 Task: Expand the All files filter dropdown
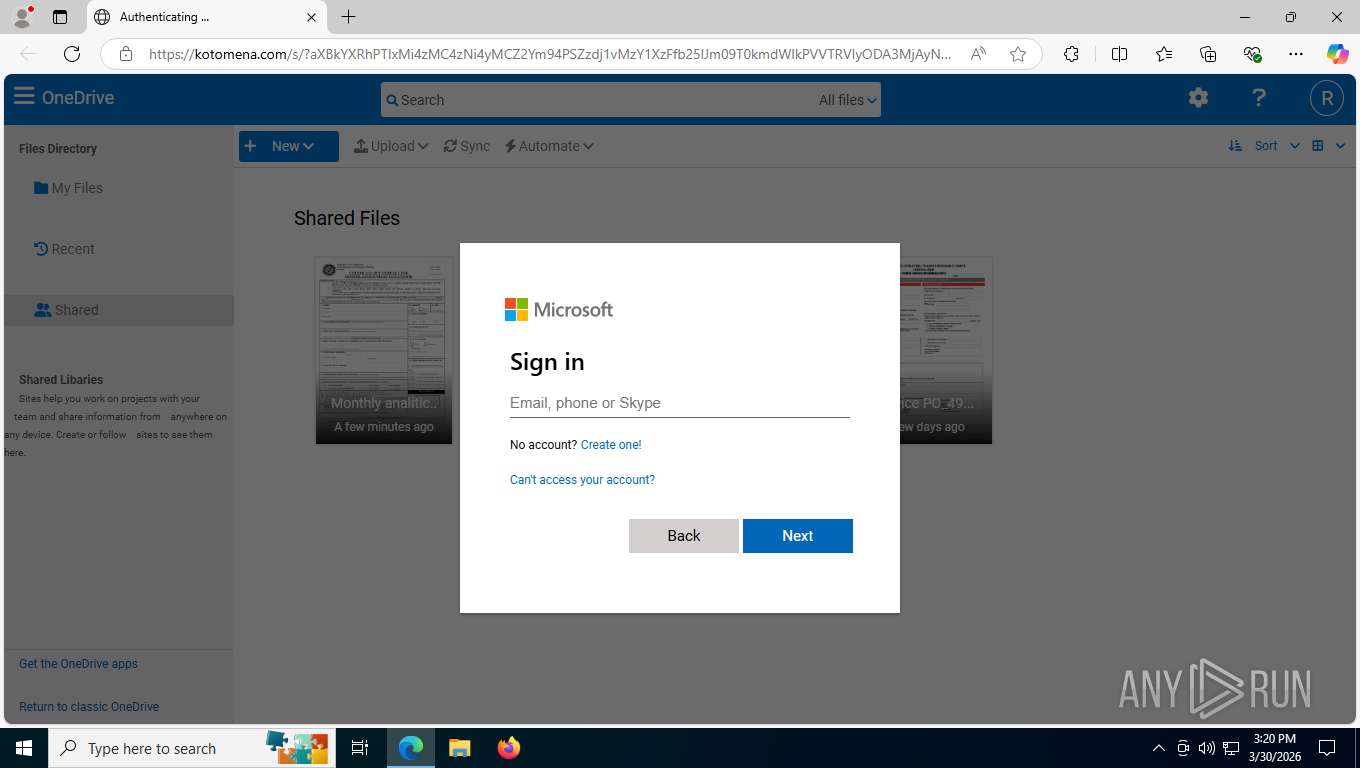tap(847, 100)
